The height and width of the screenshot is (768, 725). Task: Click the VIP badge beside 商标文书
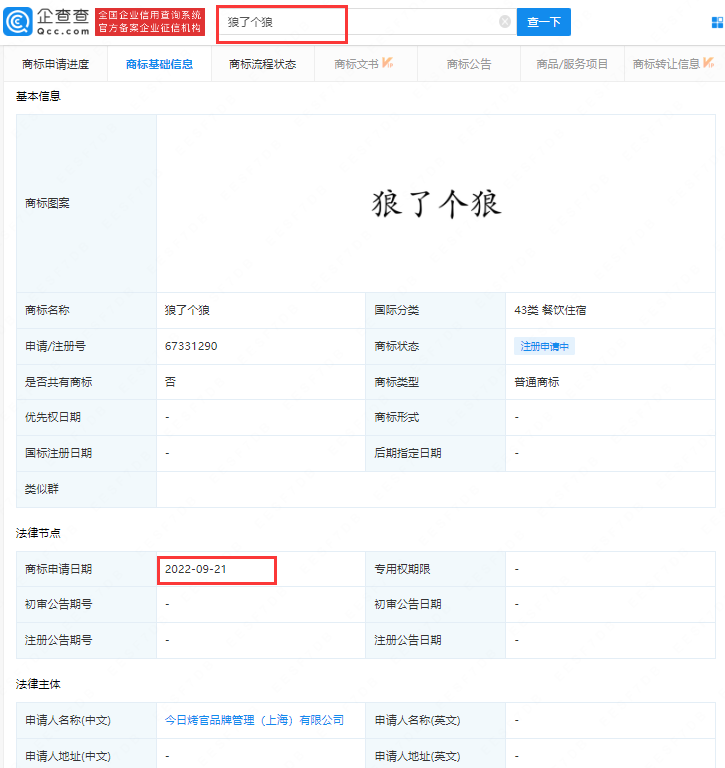[388, 63]
